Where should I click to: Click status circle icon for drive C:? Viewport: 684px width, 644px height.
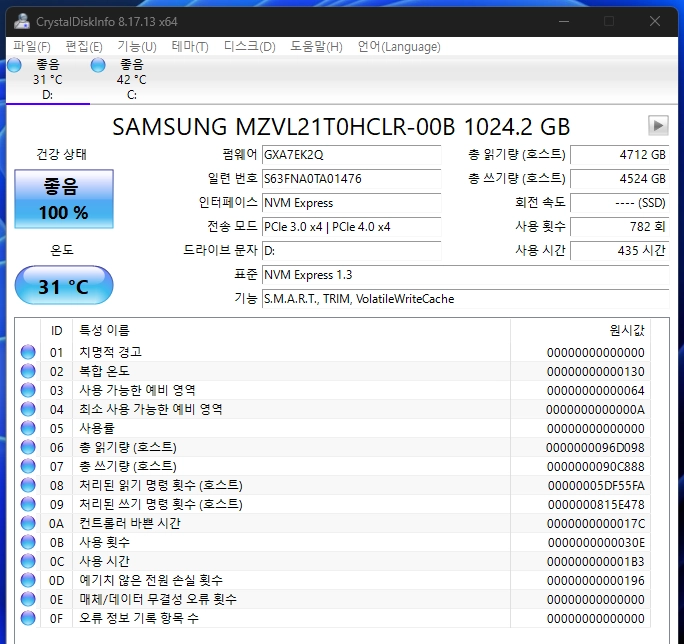[98, 65]
